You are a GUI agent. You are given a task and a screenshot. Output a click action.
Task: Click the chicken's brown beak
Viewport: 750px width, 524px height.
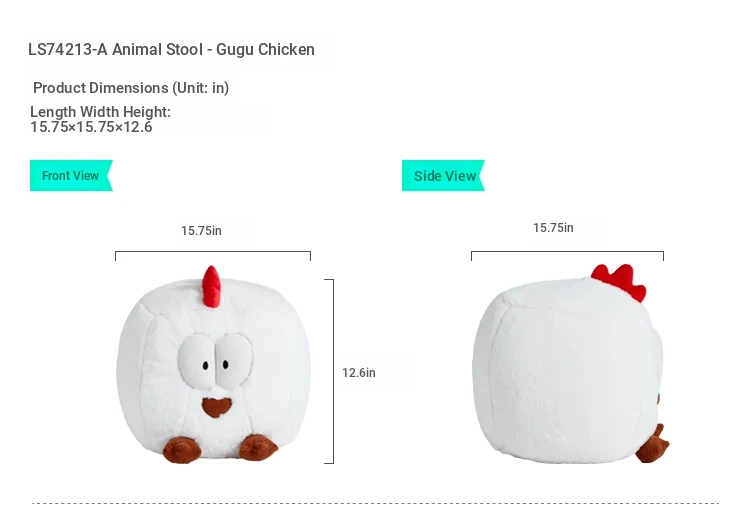(217, 407)
